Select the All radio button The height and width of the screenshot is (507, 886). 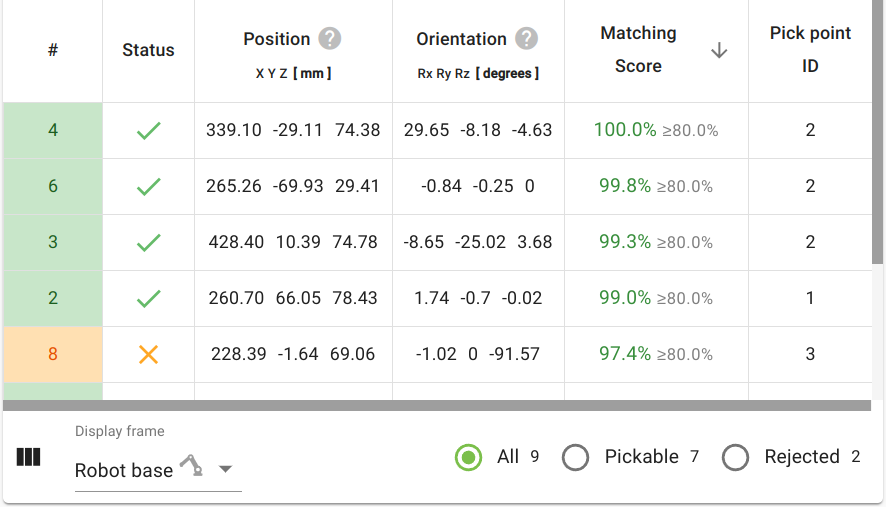468,457
